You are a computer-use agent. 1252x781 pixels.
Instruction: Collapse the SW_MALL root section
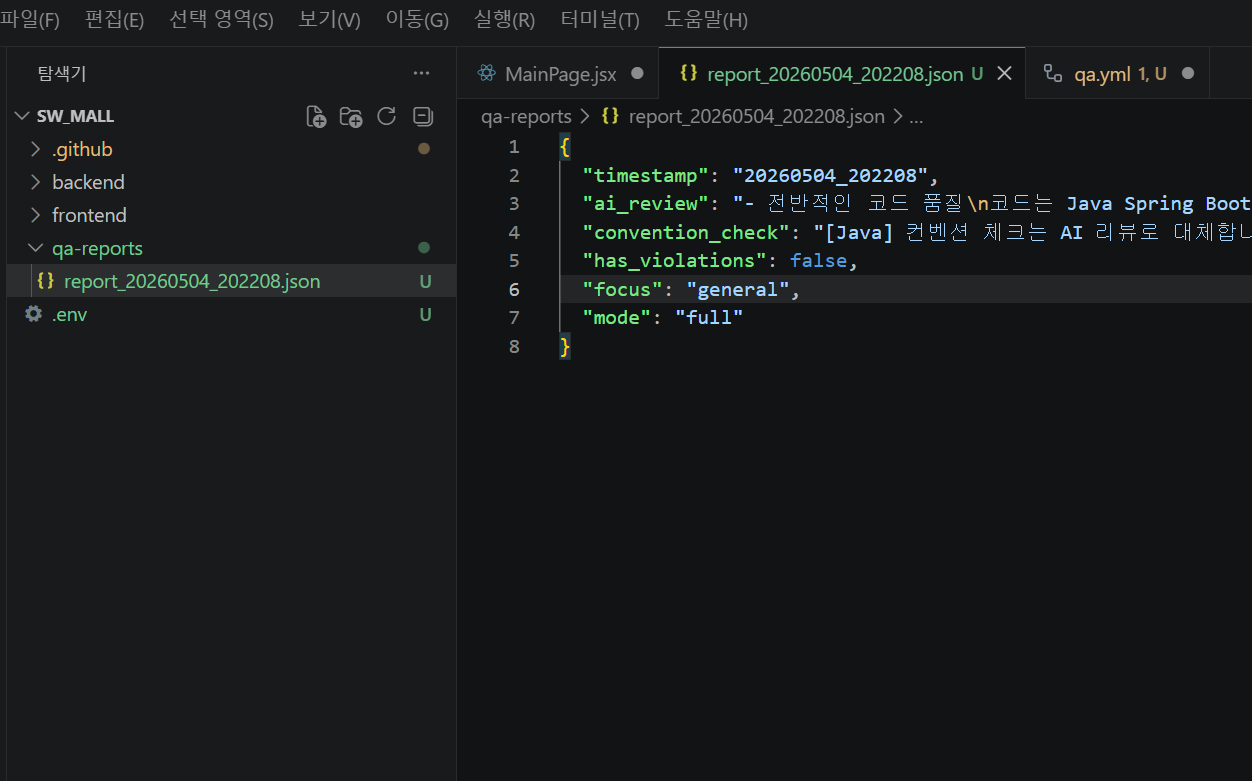[22, 116]
